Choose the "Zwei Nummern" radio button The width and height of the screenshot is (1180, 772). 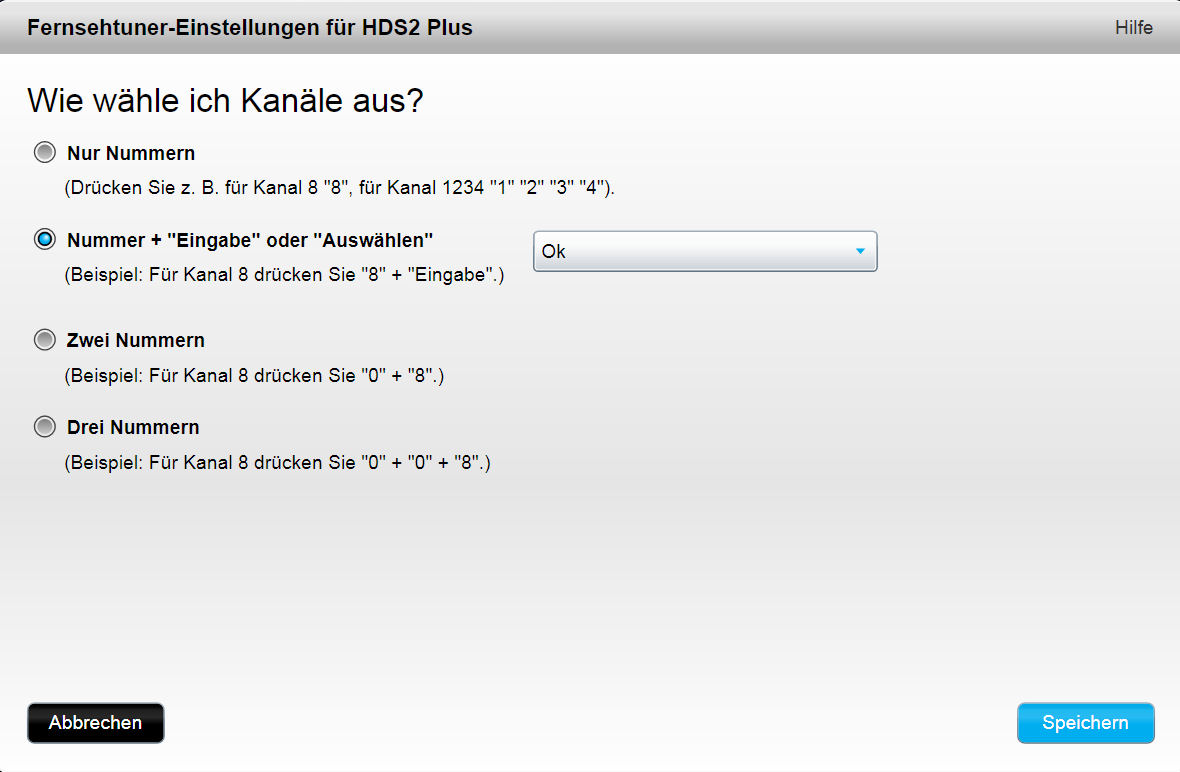point(45,340)
